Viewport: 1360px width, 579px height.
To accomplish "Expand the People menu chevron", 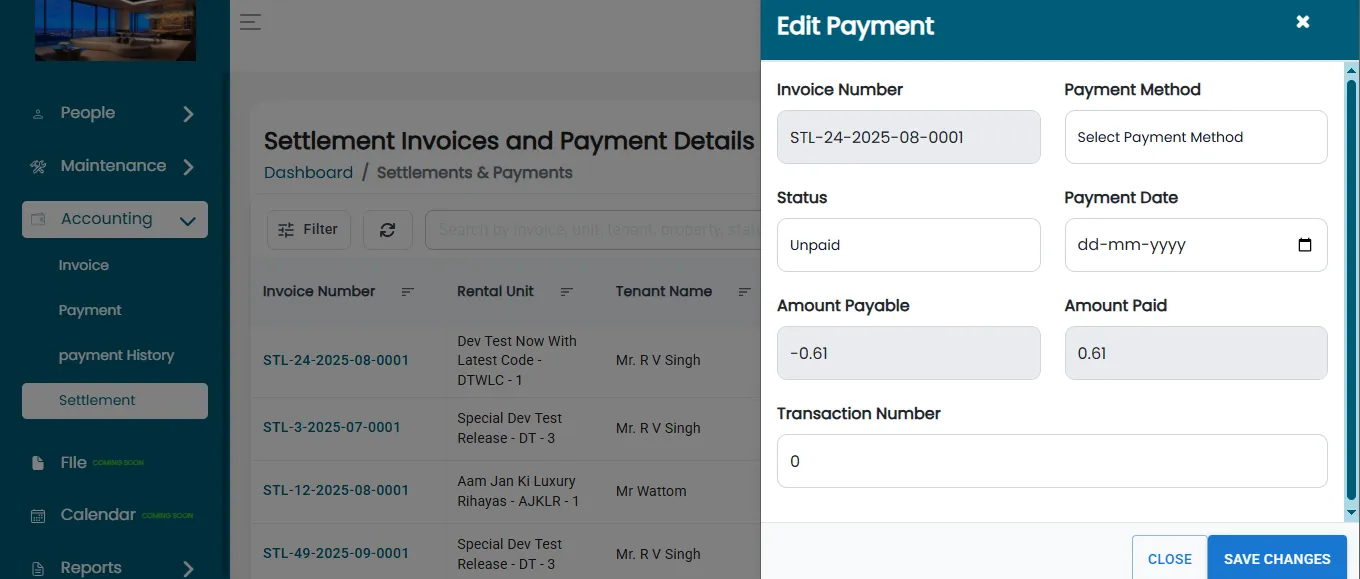I will [x=188, y=114].
